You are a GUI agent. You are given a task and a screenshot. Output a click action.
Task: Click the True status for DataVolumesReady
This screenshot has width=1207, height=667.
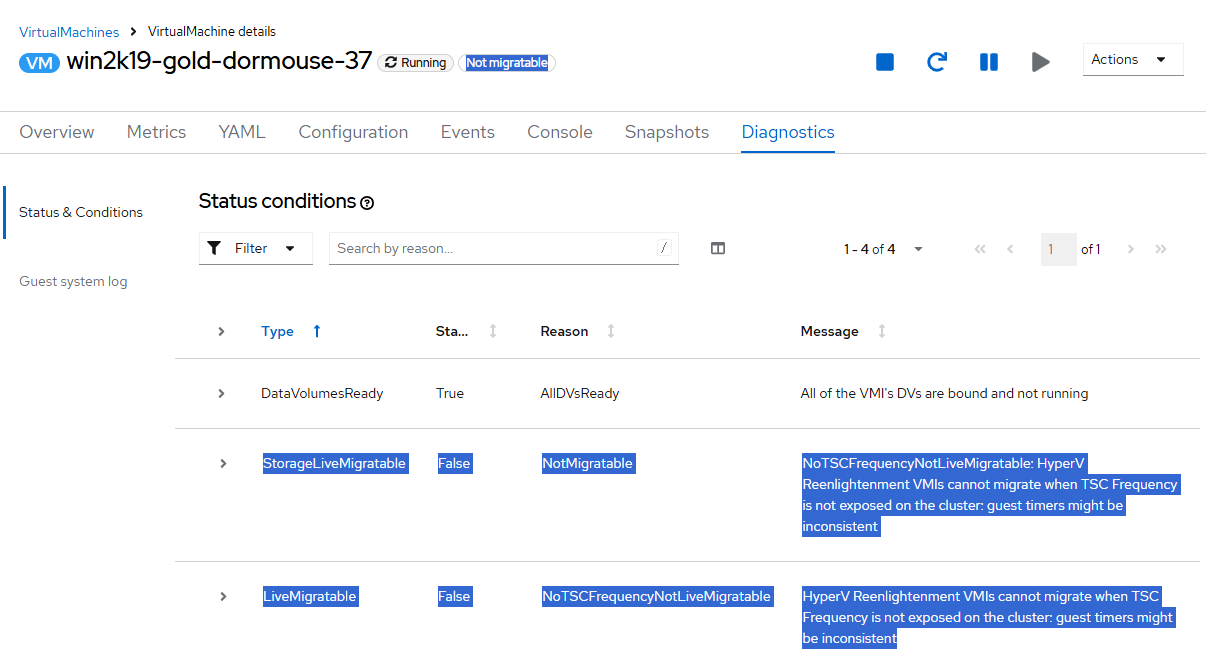450,393
